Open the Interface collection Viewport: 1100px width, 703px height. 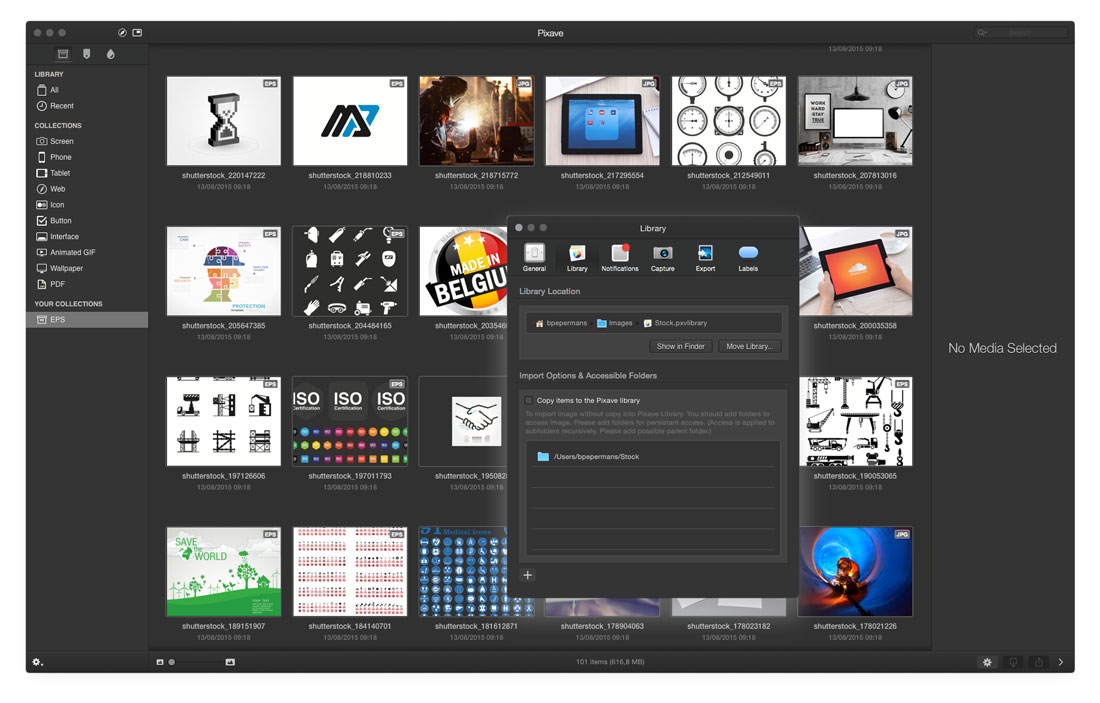[87, 236]
